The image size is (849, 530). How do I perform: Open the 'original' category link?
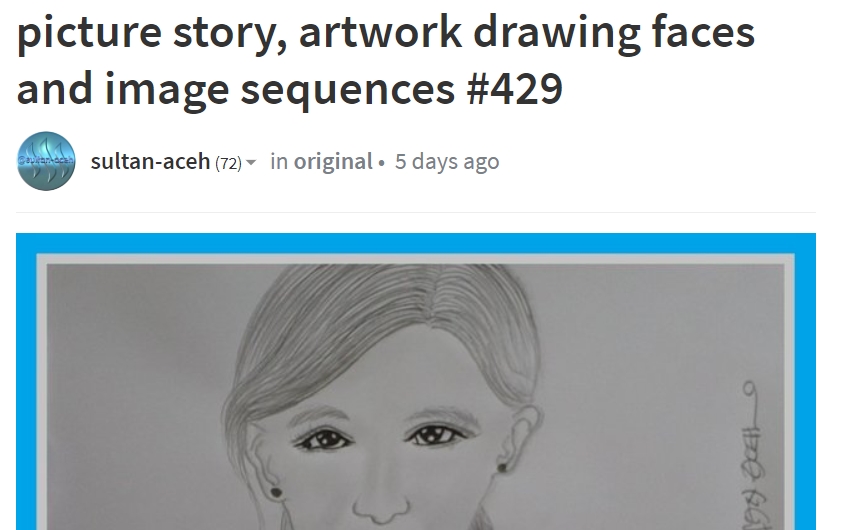pyautogui.click(x=333, y=161)
